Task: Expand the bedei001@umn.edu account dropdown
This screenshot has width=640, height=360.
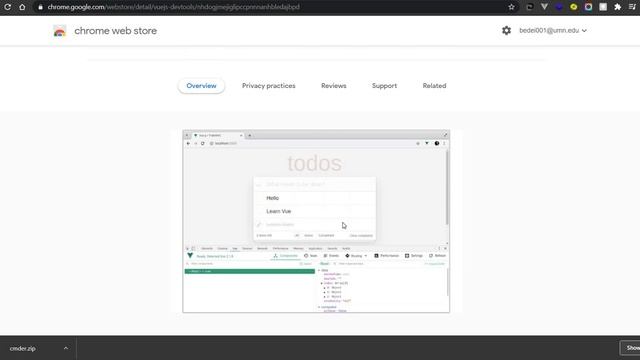Action: click(x=553, y=31)
